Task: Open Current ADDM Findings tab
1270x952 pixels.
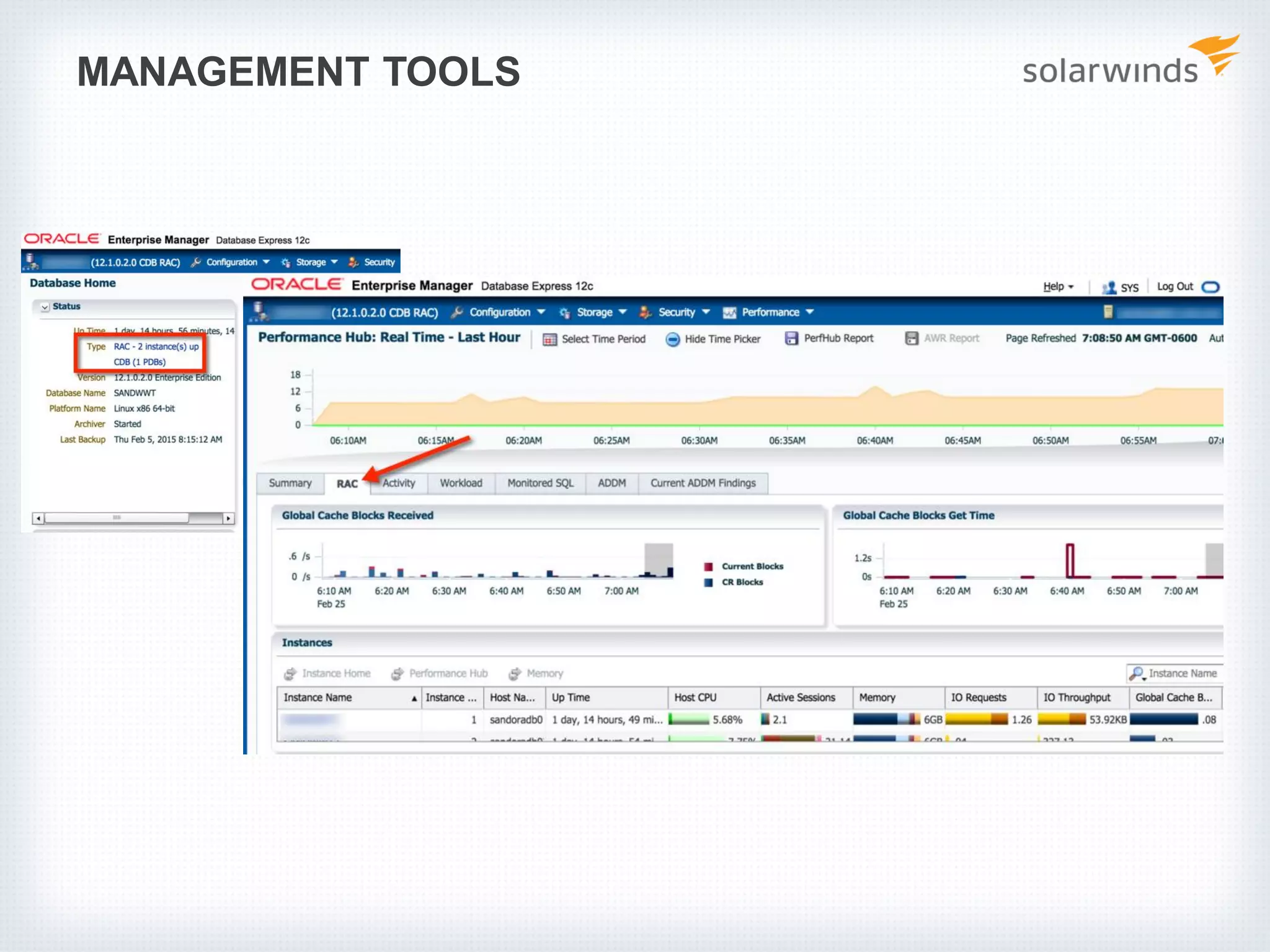Action: [703, 483]
